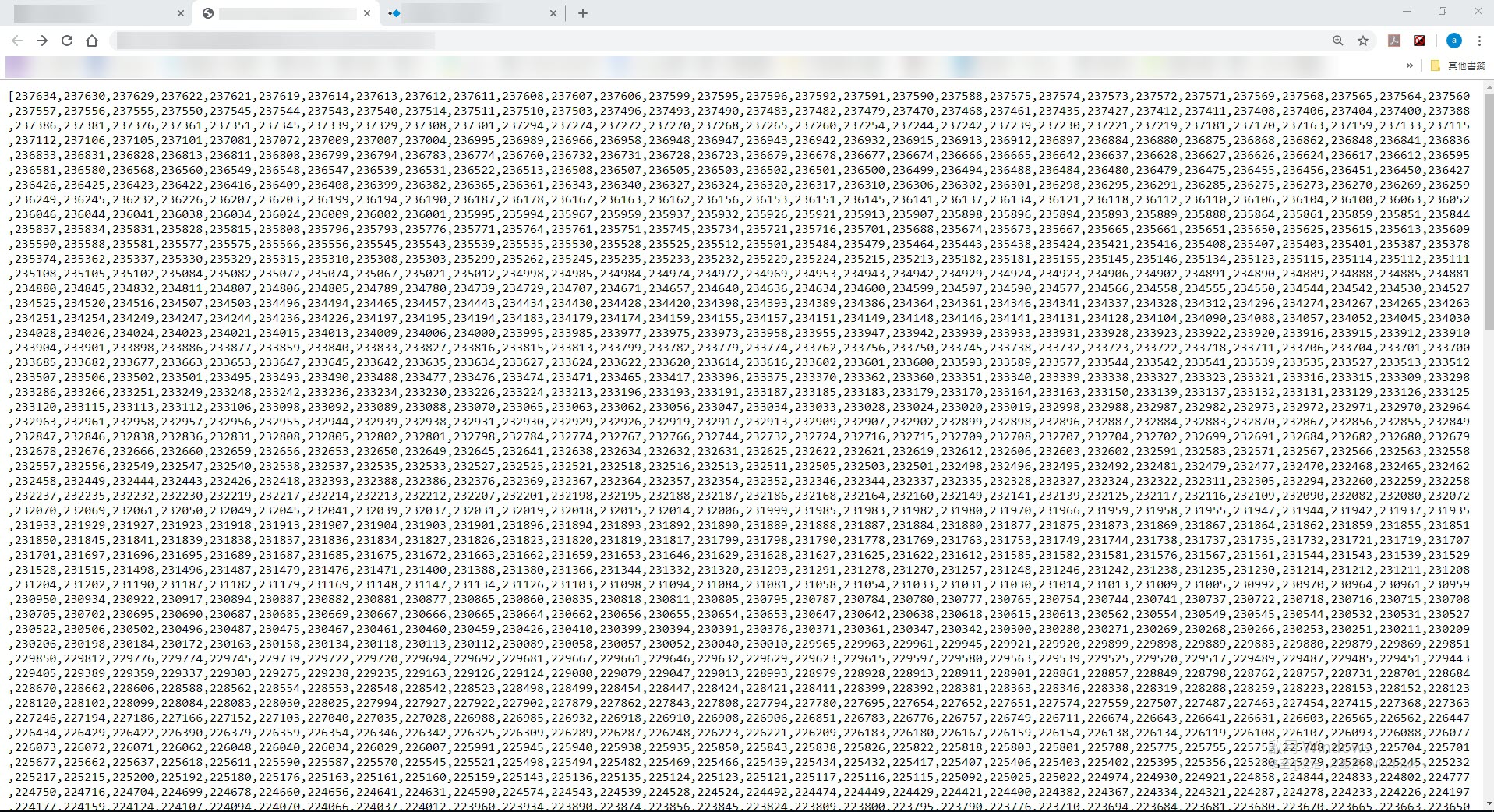Click the number 225217

click(x=36, y=777)
